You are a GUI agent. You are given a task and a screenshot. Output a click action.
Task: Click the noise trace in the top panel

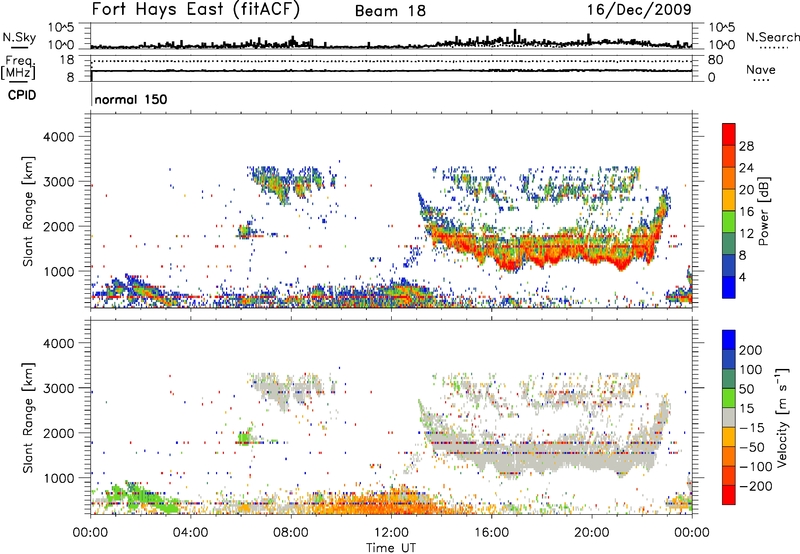pyautogui.click(x=391, y=45)
